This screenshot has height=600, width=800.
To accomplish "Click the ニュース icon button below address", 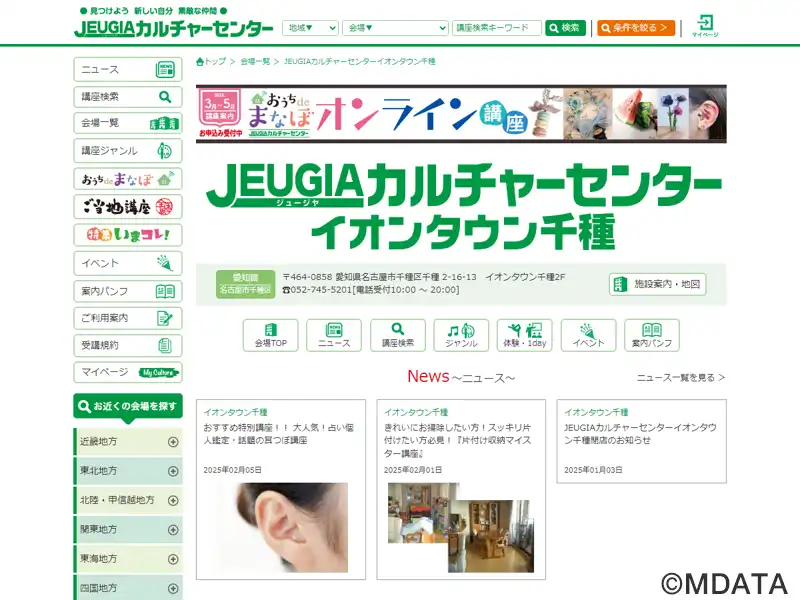I will click(334, 335).
